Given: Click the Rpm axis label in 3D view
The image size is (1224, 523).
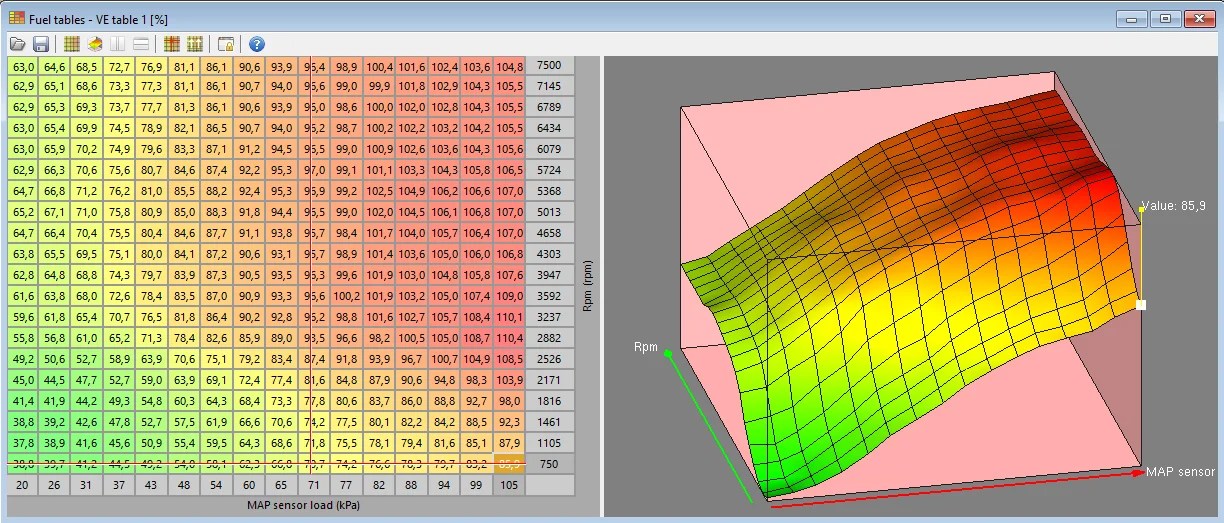Looking at the screenshot, I should [645, 347].
